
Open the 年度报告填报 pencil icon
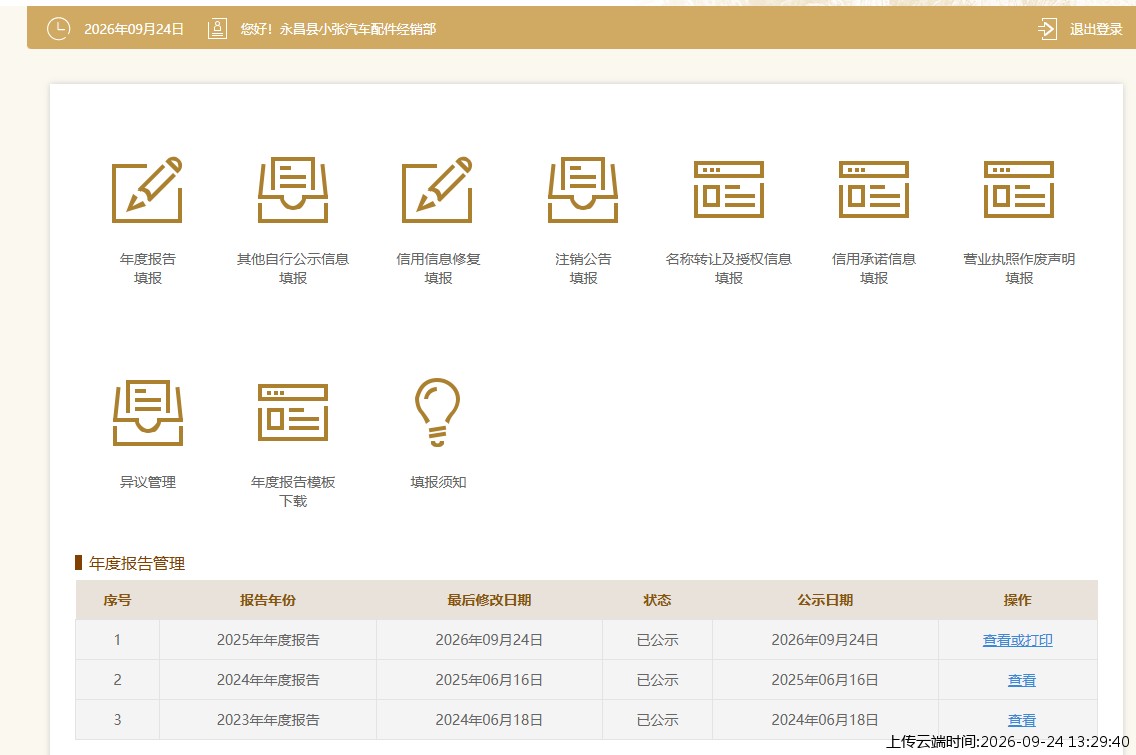tap(147, 190)
